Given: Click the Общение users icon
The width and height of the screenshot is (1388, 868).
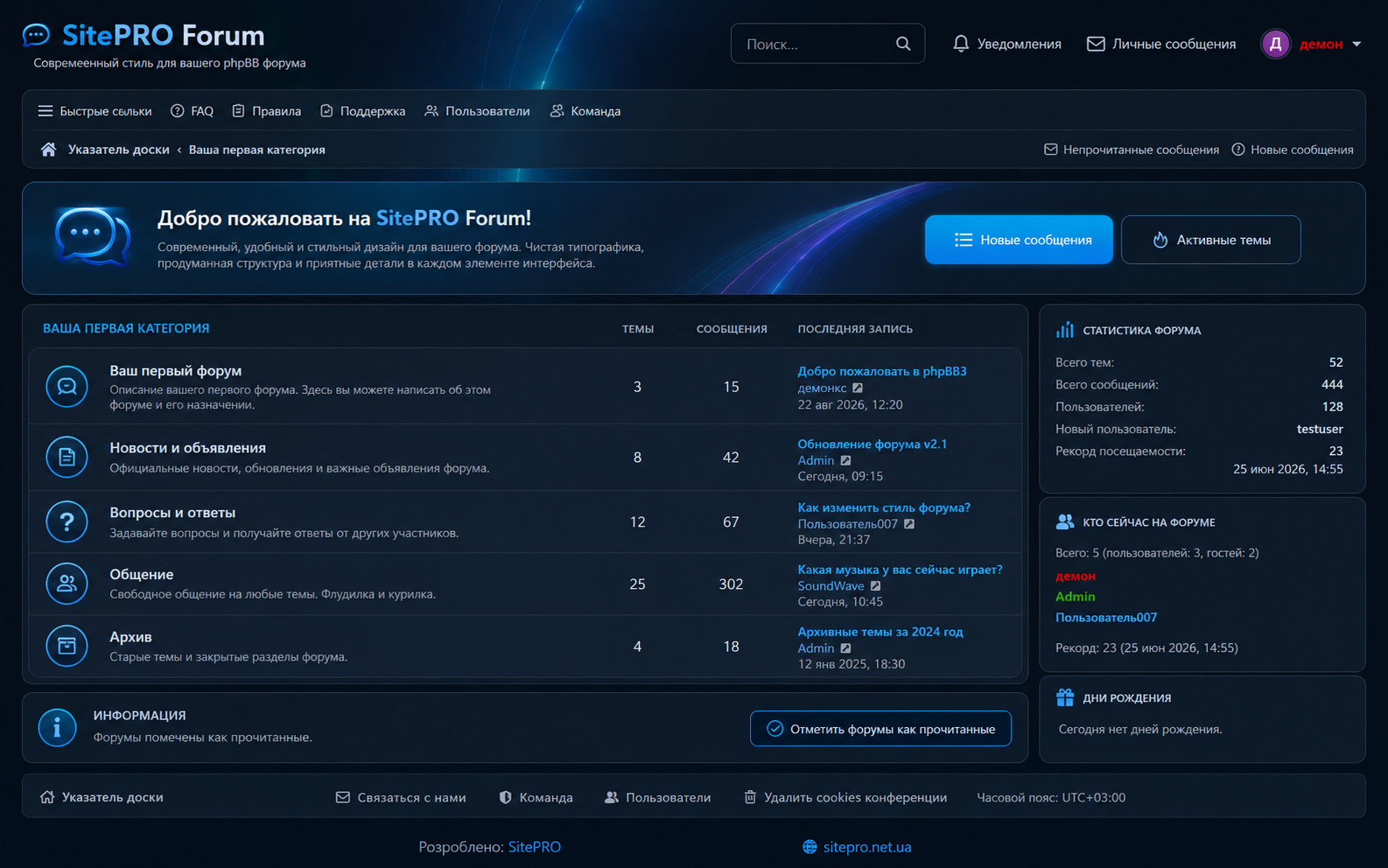Looking at the screenshot, I should [67, 584].
